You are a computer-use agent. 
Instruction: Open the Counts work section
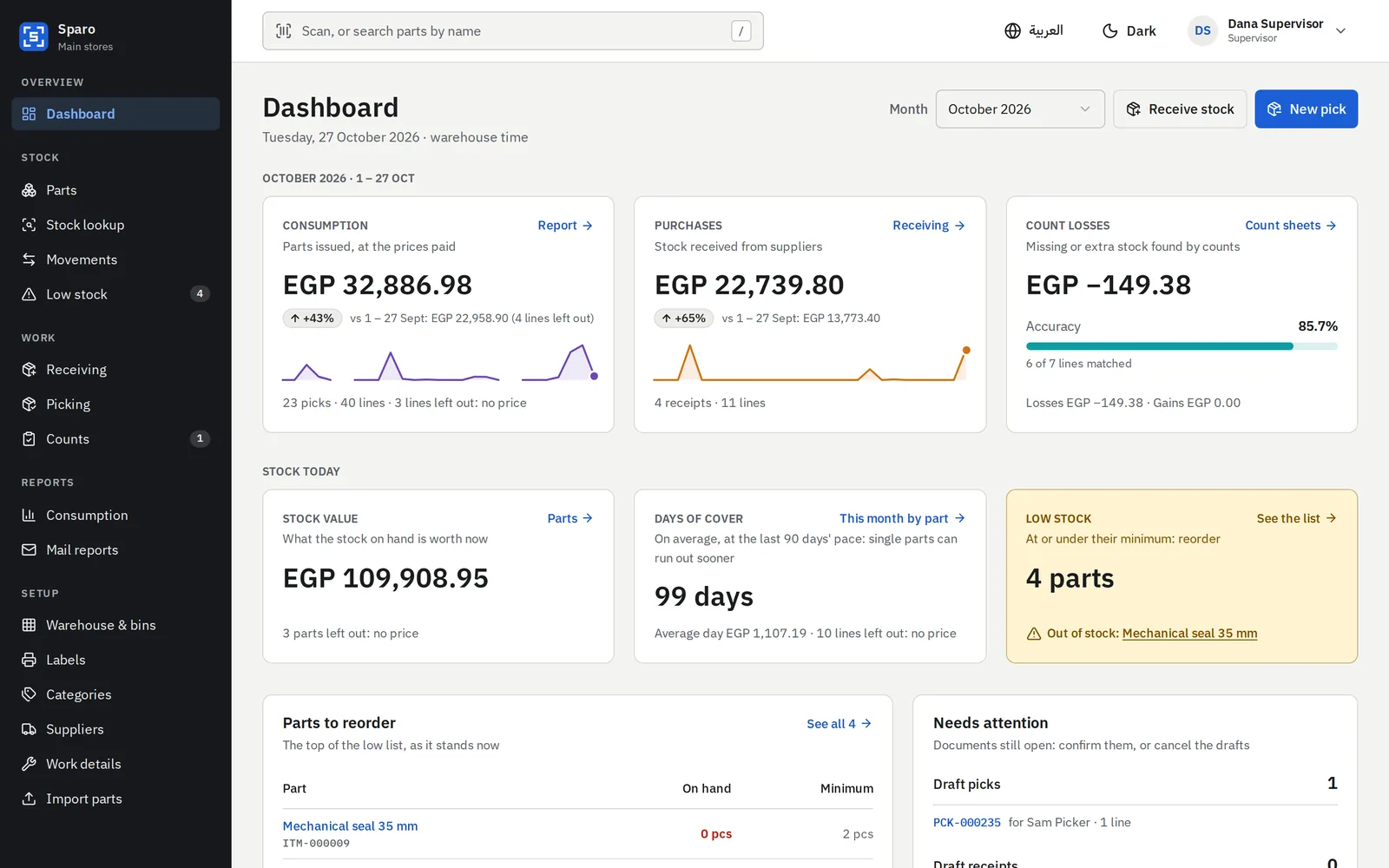click(115, 439)
